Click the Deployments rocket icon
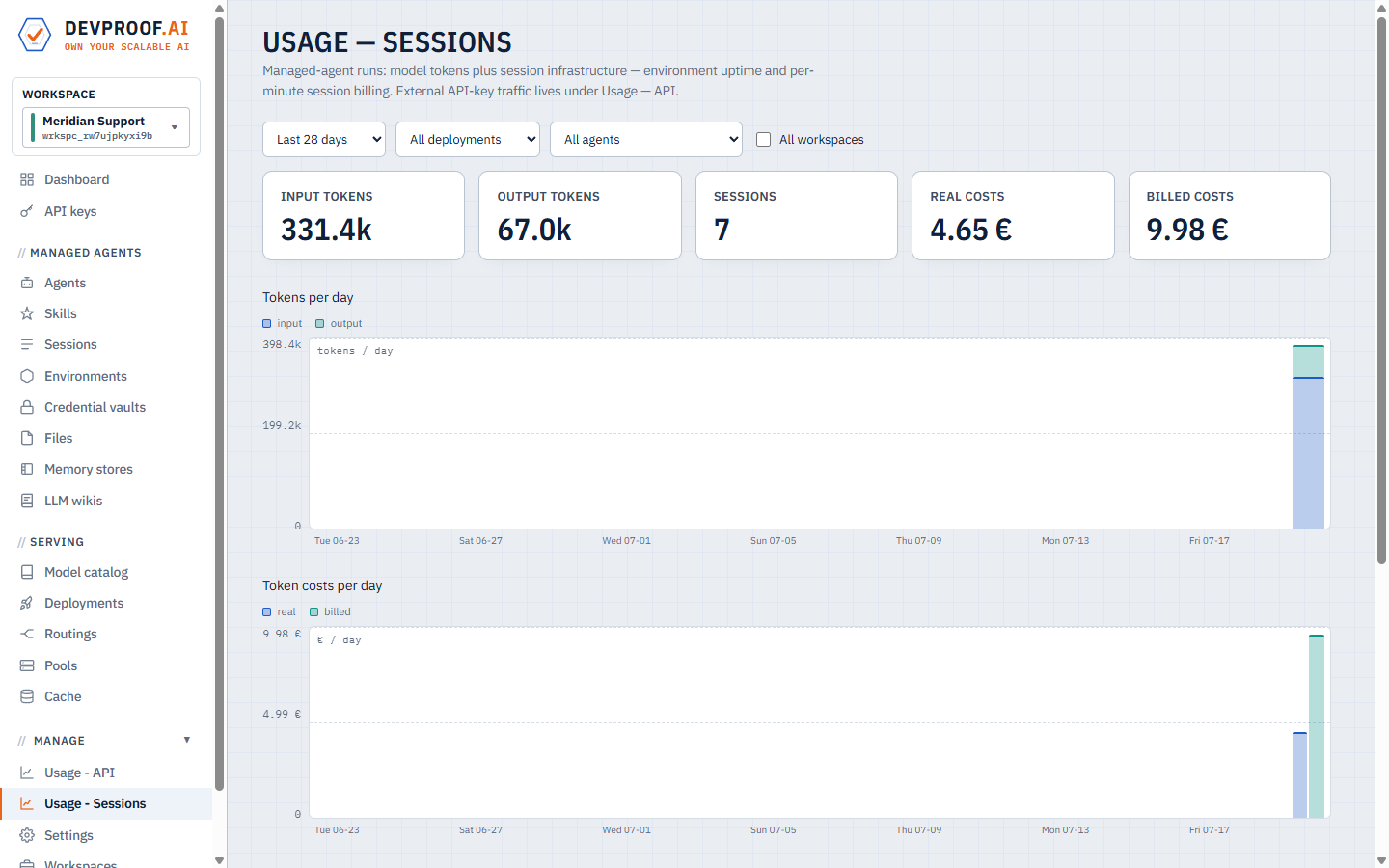 click(x=27, y=603)
